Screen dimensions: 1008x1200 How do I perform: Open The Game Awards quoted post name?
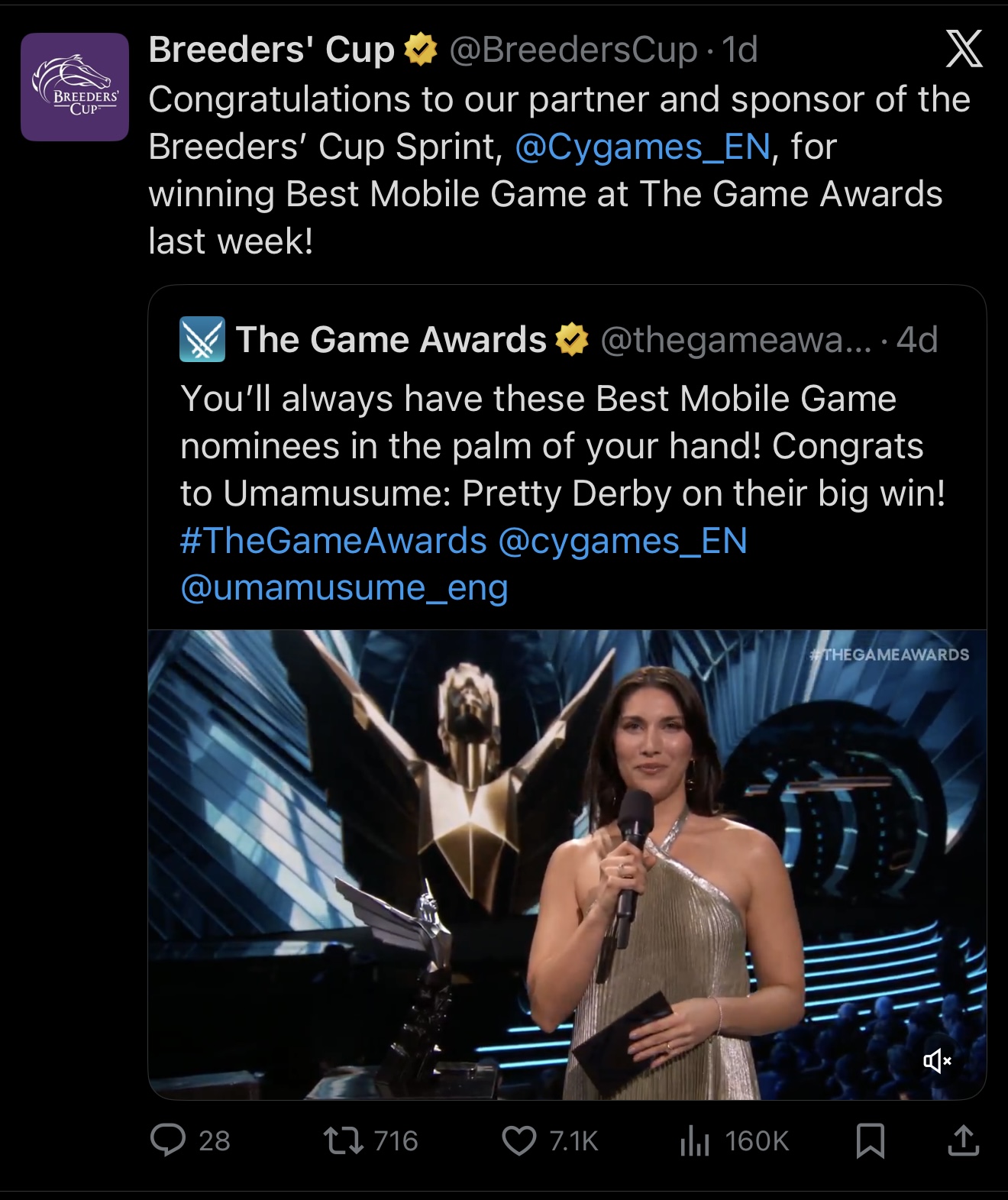point(391,340)
